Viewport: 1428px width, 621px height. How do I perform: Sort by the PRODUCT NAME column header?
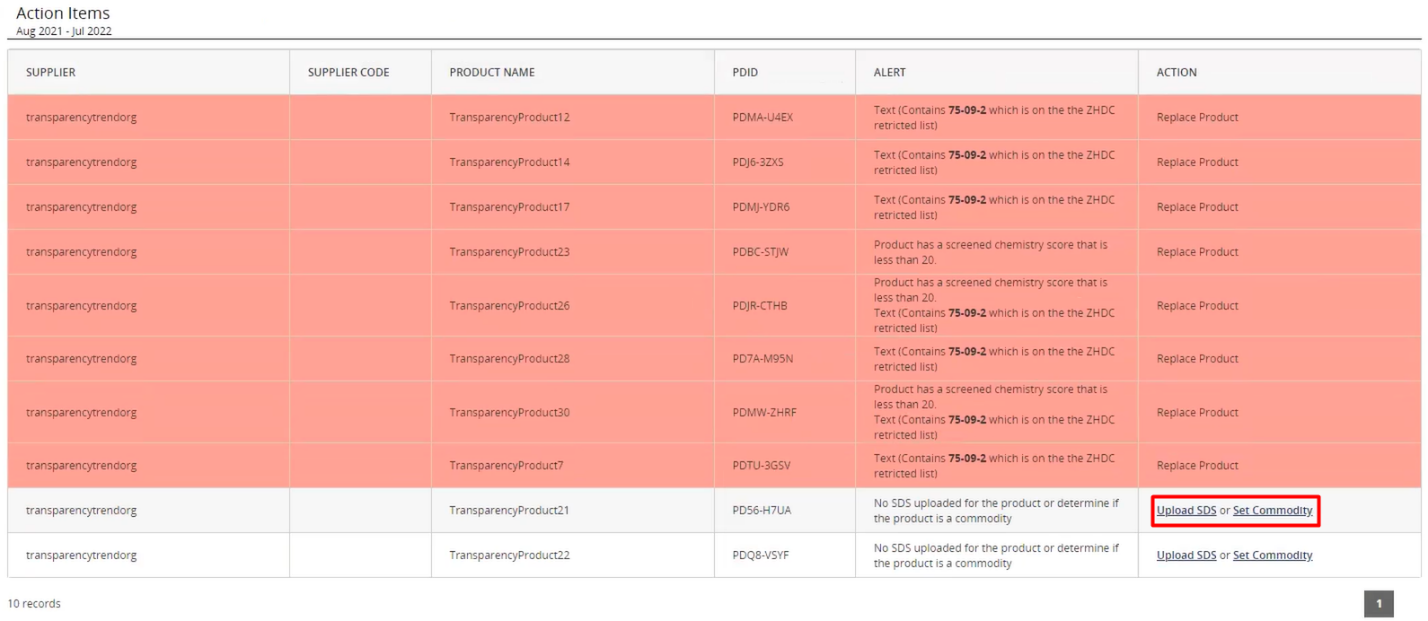(492, 72)
